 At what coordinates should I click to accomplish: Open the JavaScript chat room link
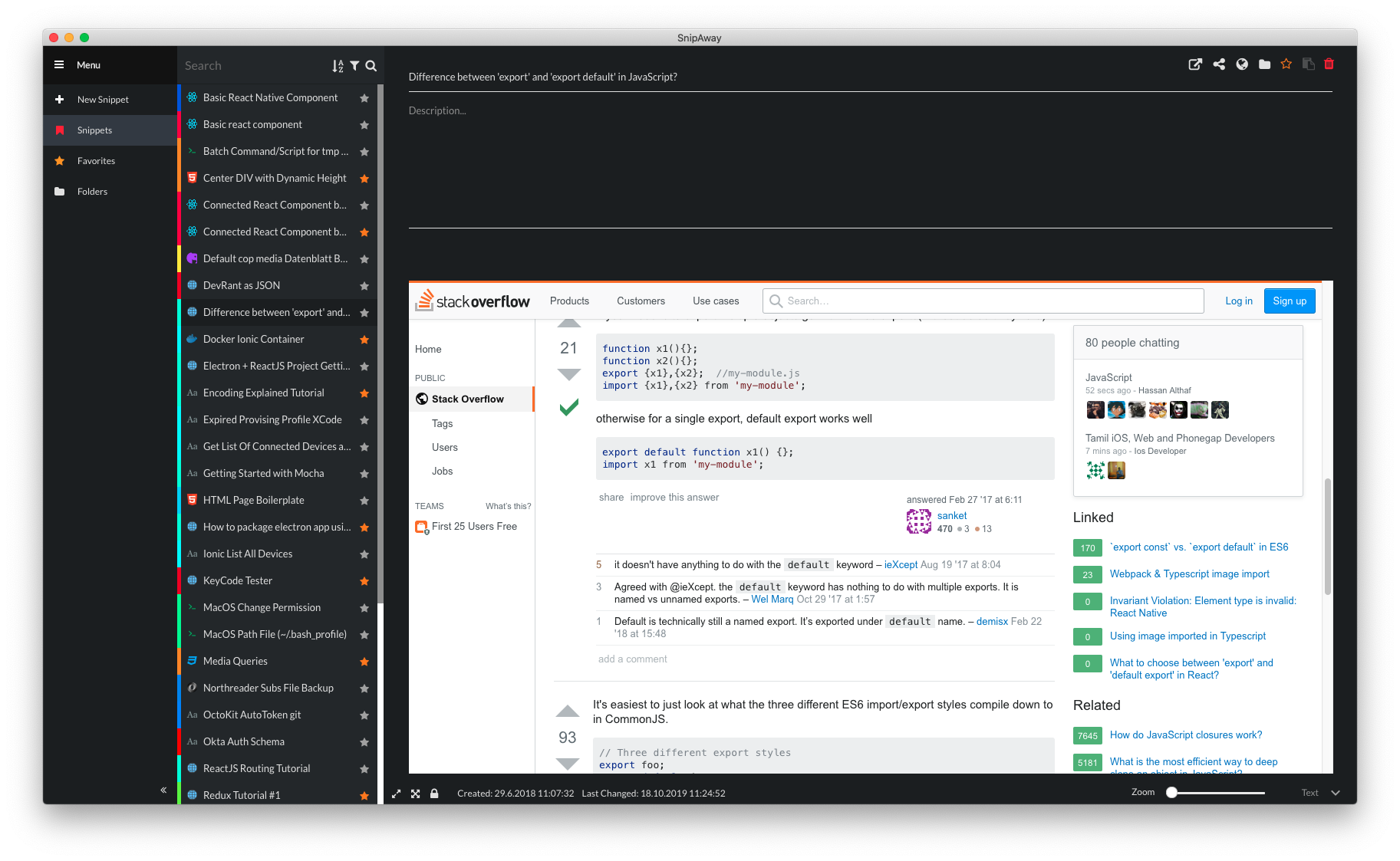[x=1108, y=377]
